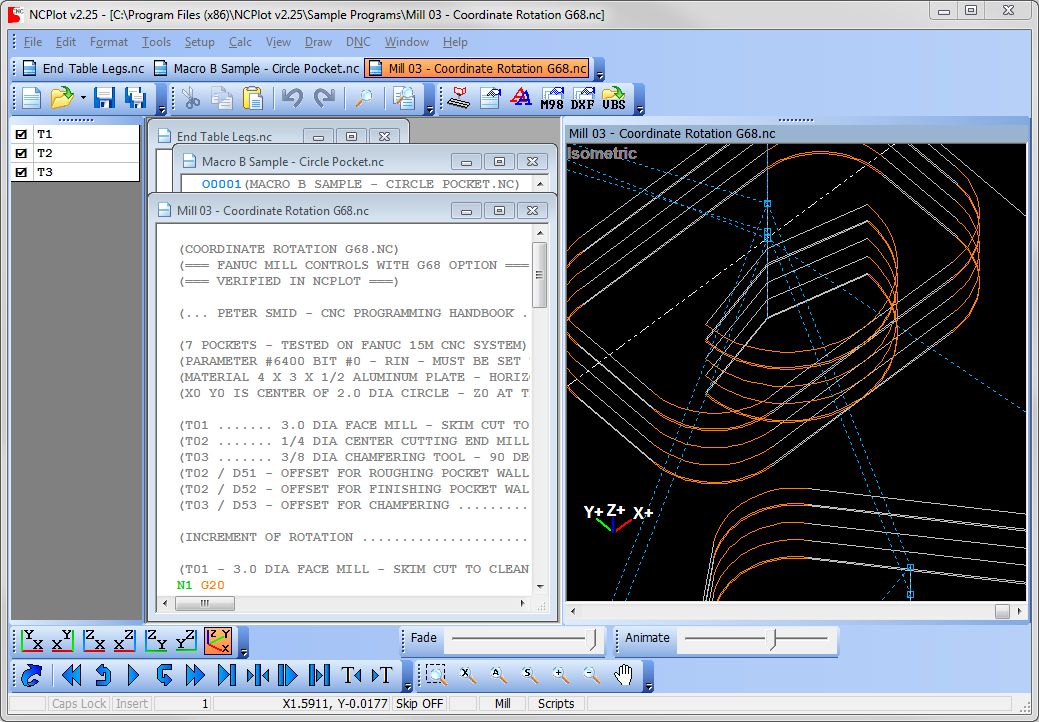The height and width of the screenshot is (722, 1039).
Task: Click the Find magnifier icon
Action: tap(363, 98)
